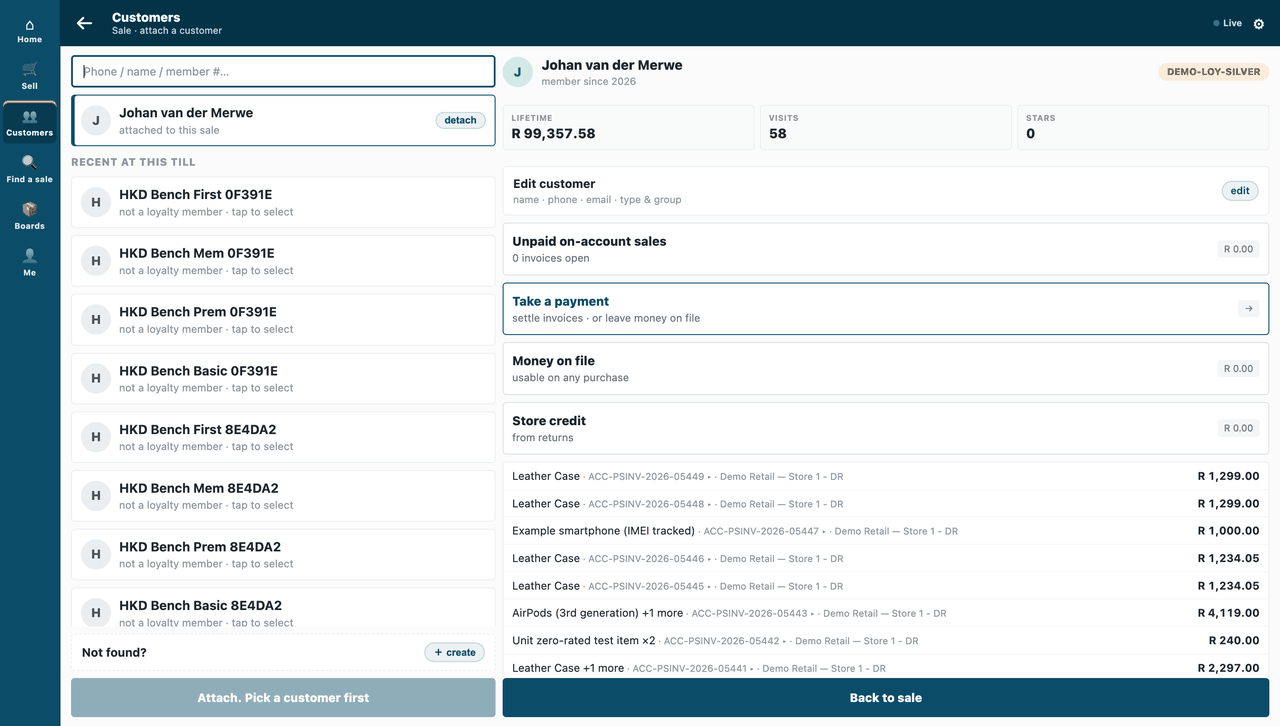This screenshot has width=1280, height=726.
Task: Click the DEMO-LOY-SILVER badge
Action: [1214, 72]
